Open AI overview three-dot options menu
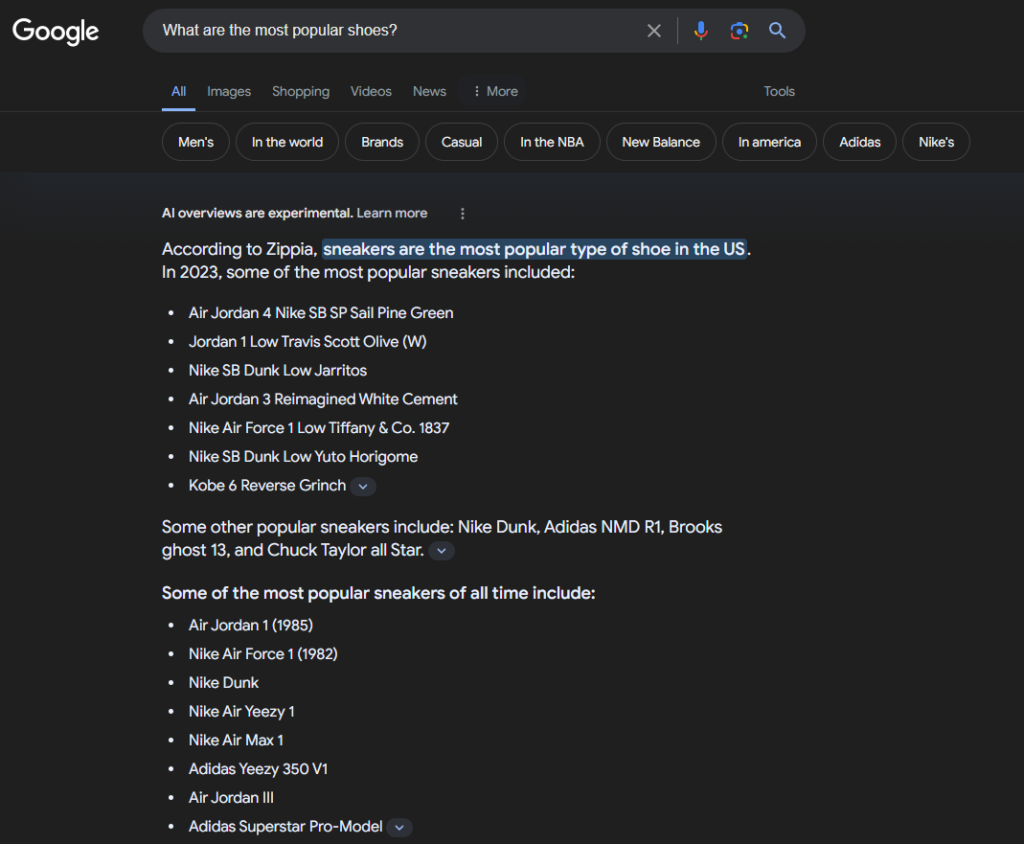This screenshot has width=1024, height=844. point(462,214)
